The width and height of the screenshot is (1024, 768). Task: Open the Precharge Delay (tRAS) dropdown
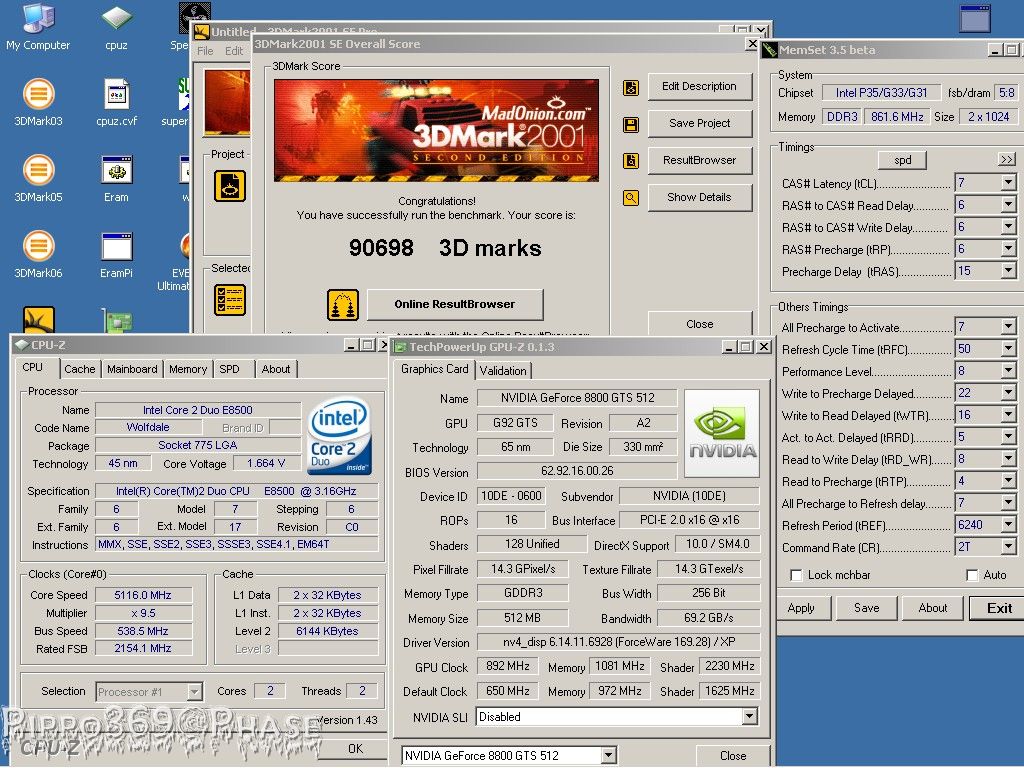1008,271
